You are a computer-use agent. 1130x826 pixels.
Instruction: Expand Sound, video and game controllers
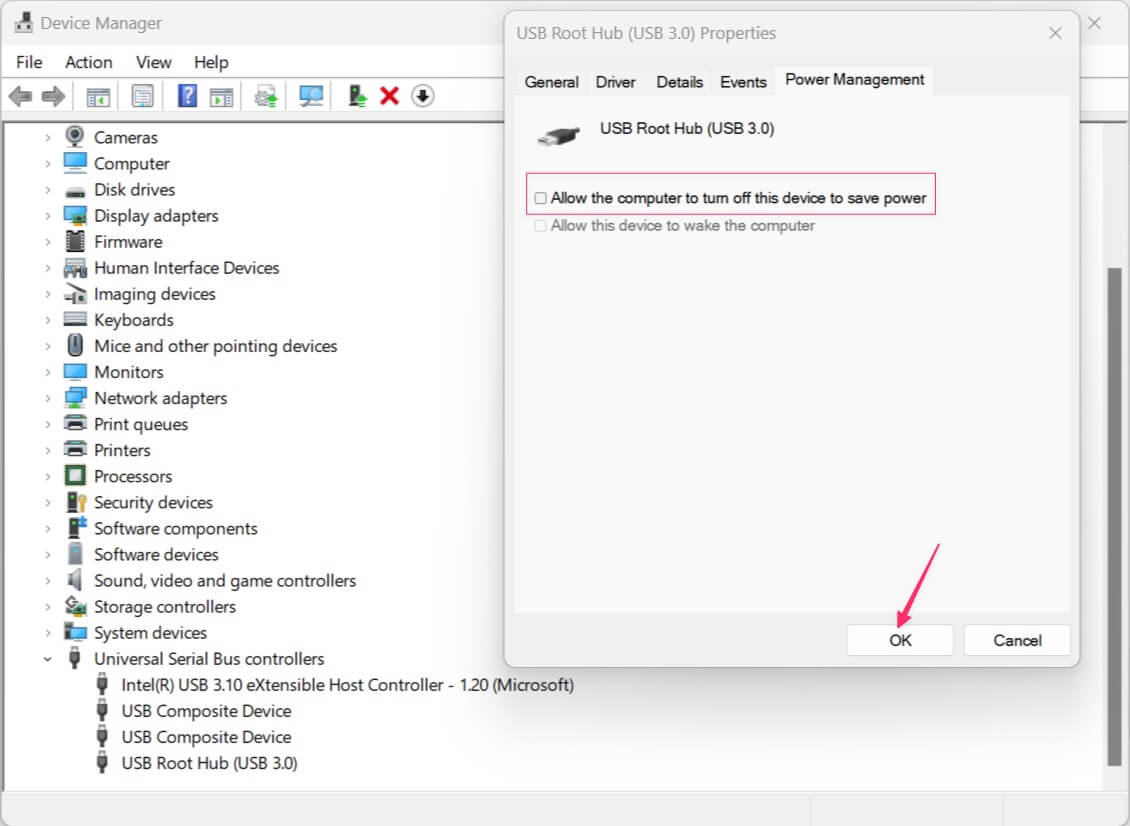[x=47, y=581]
